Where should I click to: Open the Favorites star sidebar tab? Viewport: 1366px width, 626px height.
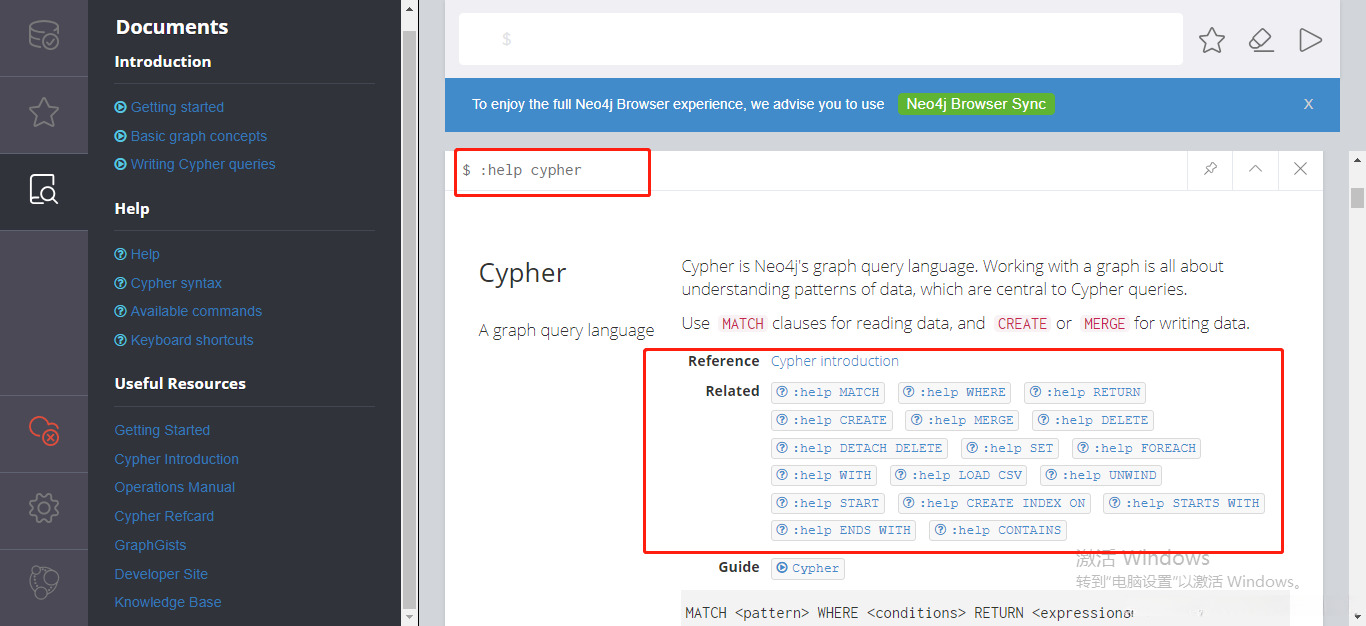pos(44,113)
